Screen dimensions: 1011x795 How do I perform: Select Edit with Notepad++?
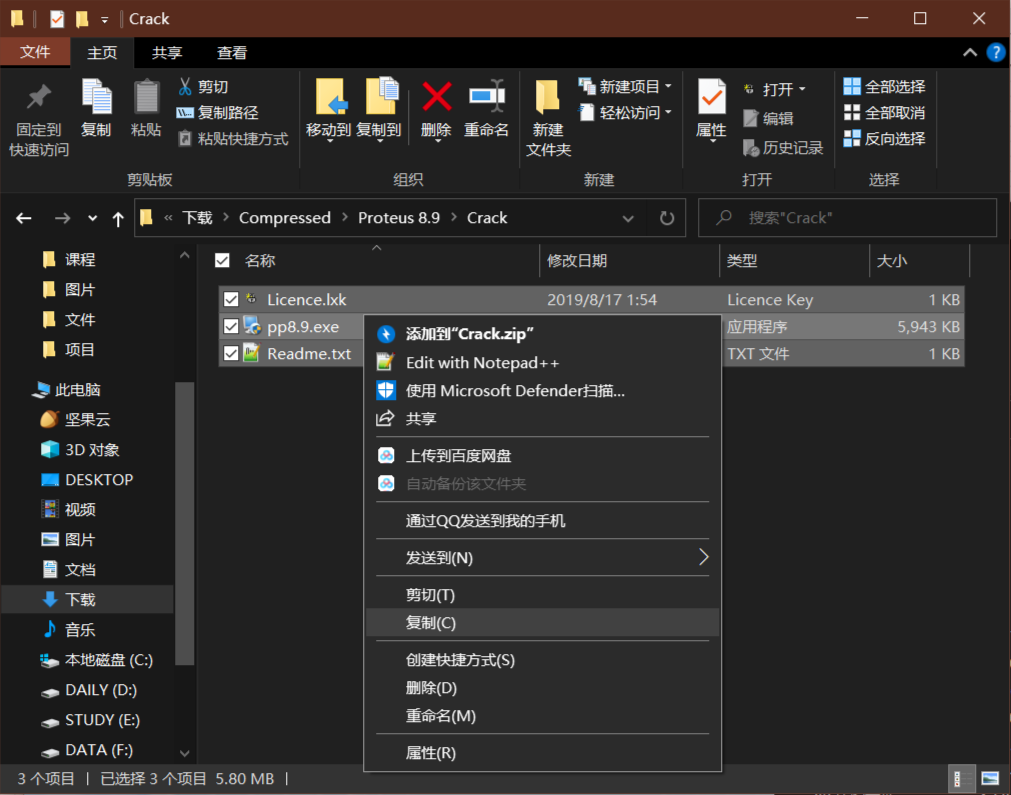coord(543,363)
